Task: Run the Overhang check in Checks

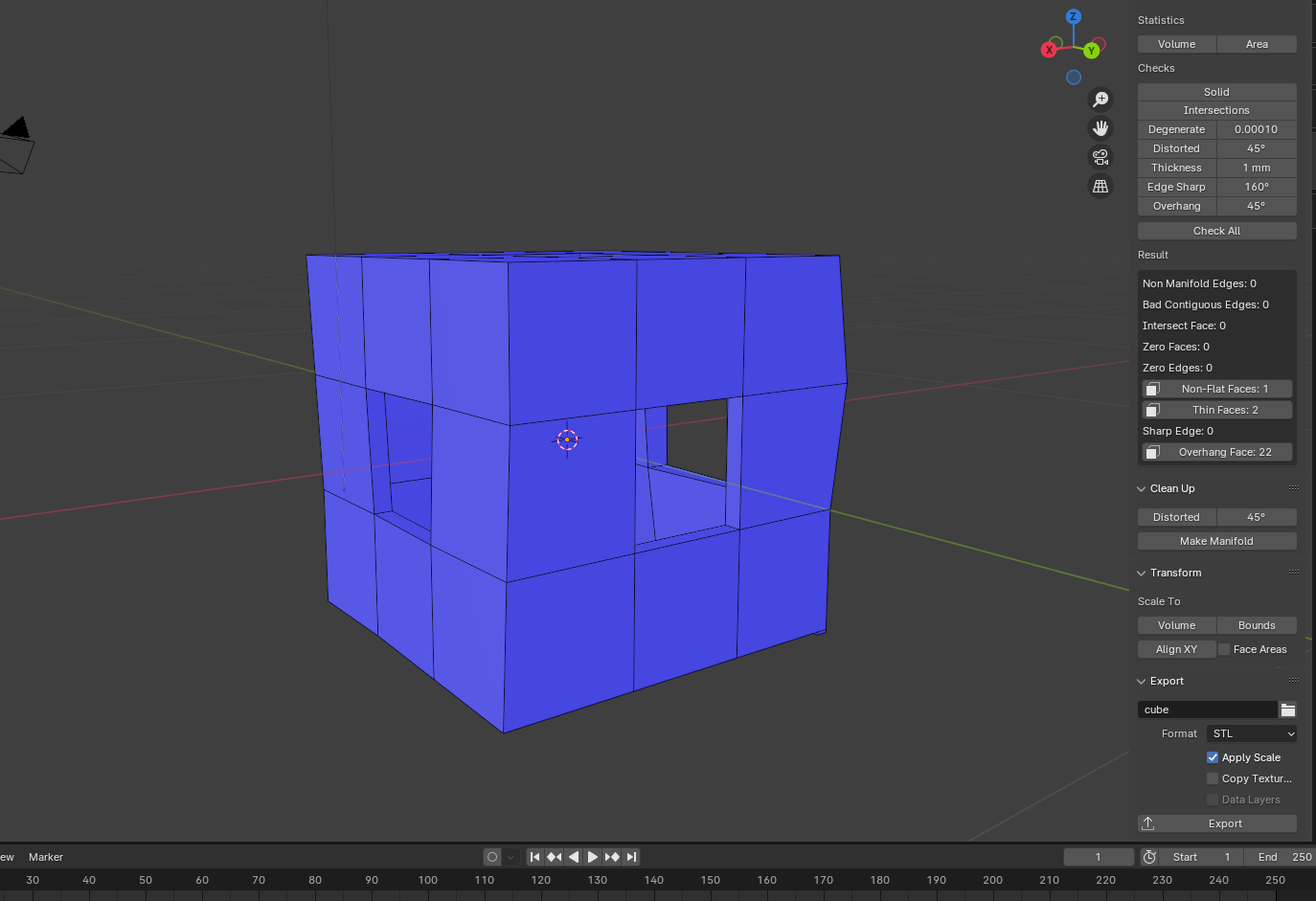Action: pyautogui.click(x=1176, y=206)
